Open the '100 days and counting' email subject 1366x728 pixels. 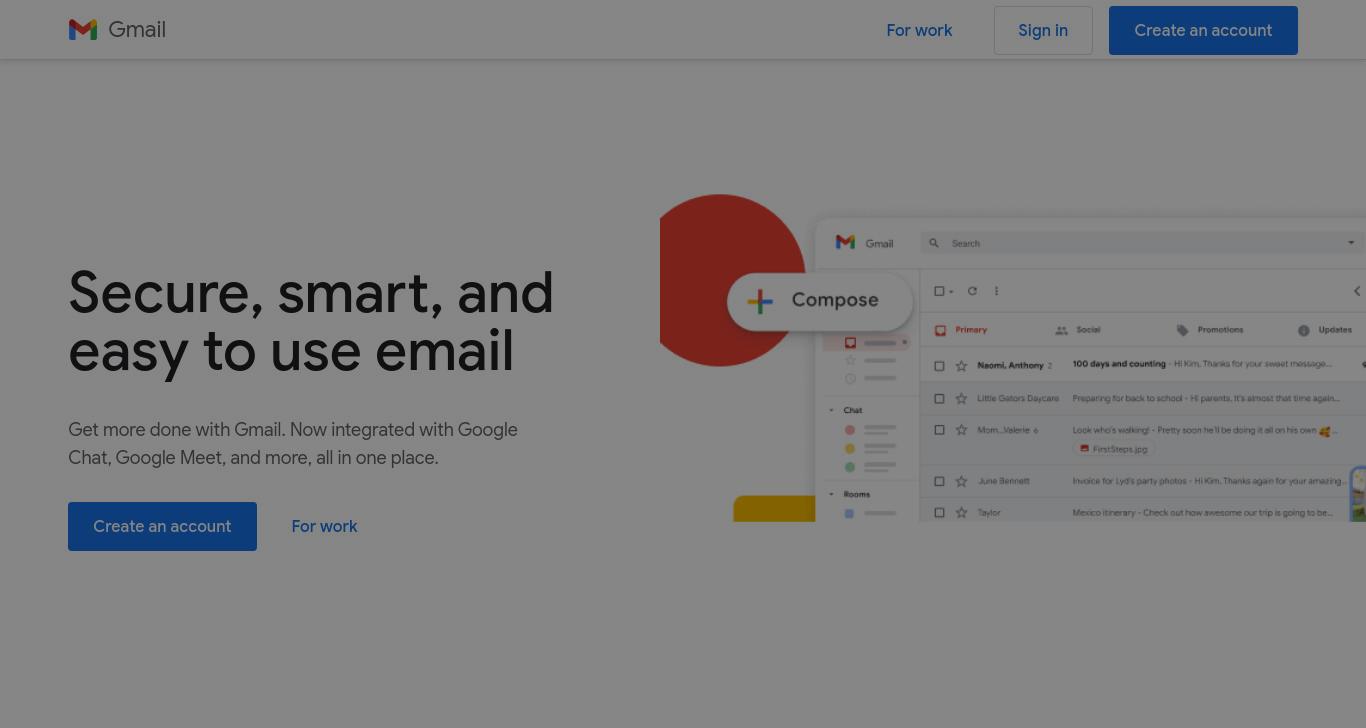(1119, 364)
